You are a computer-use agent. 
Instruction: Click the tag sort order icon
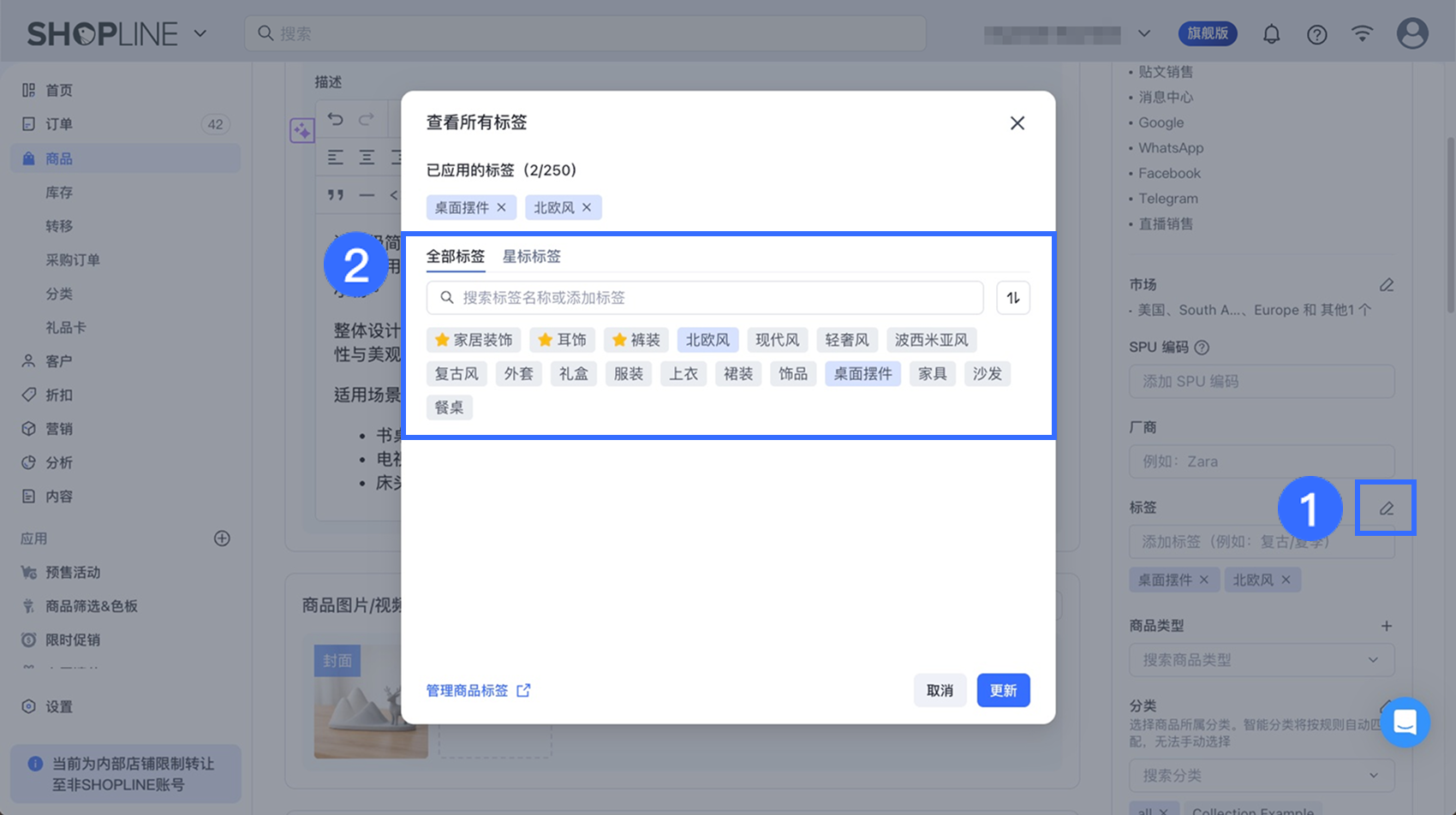(1013, 298)
